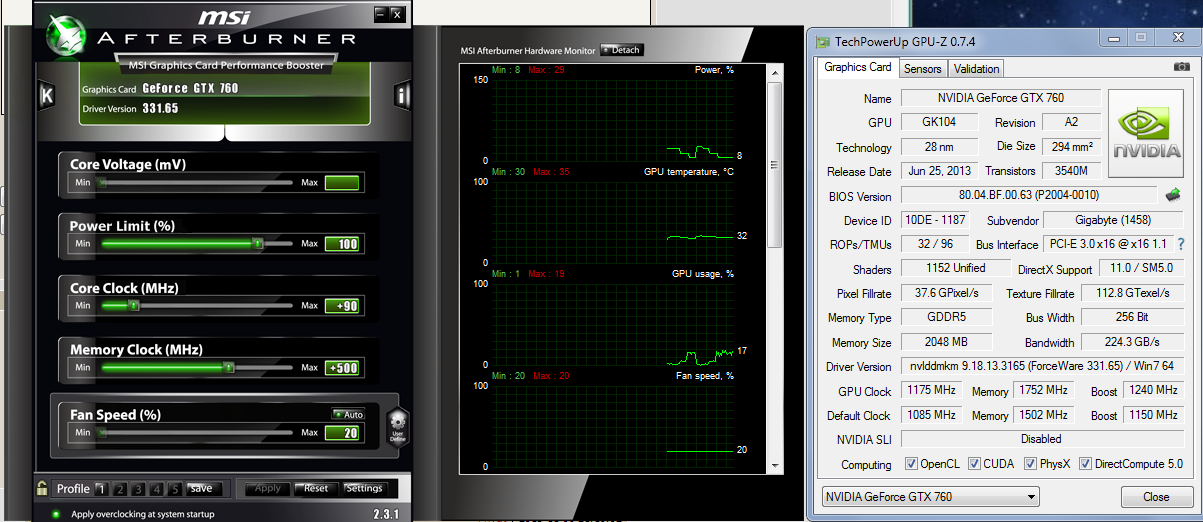Open the Bus Interface question mark help
This screenshot has width=1203, height=522.
(1180, 244)
